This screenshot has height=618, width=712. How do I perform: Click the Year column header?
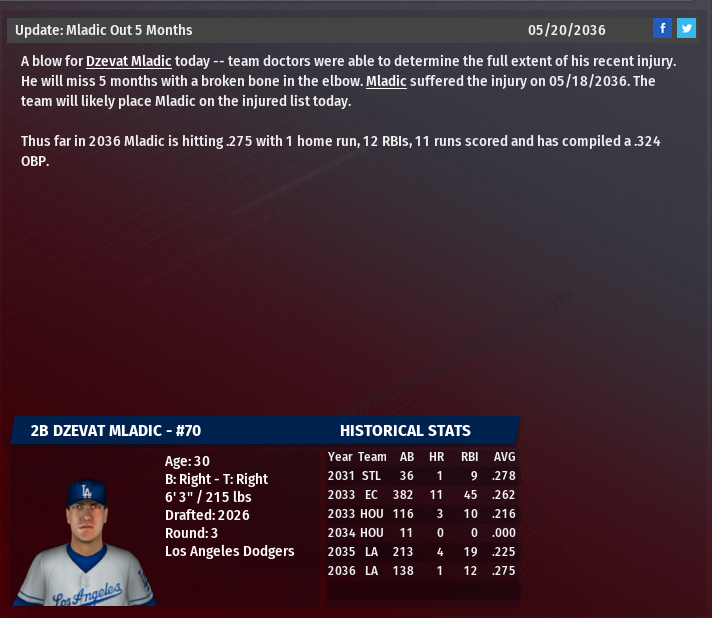tap(340, 457)
